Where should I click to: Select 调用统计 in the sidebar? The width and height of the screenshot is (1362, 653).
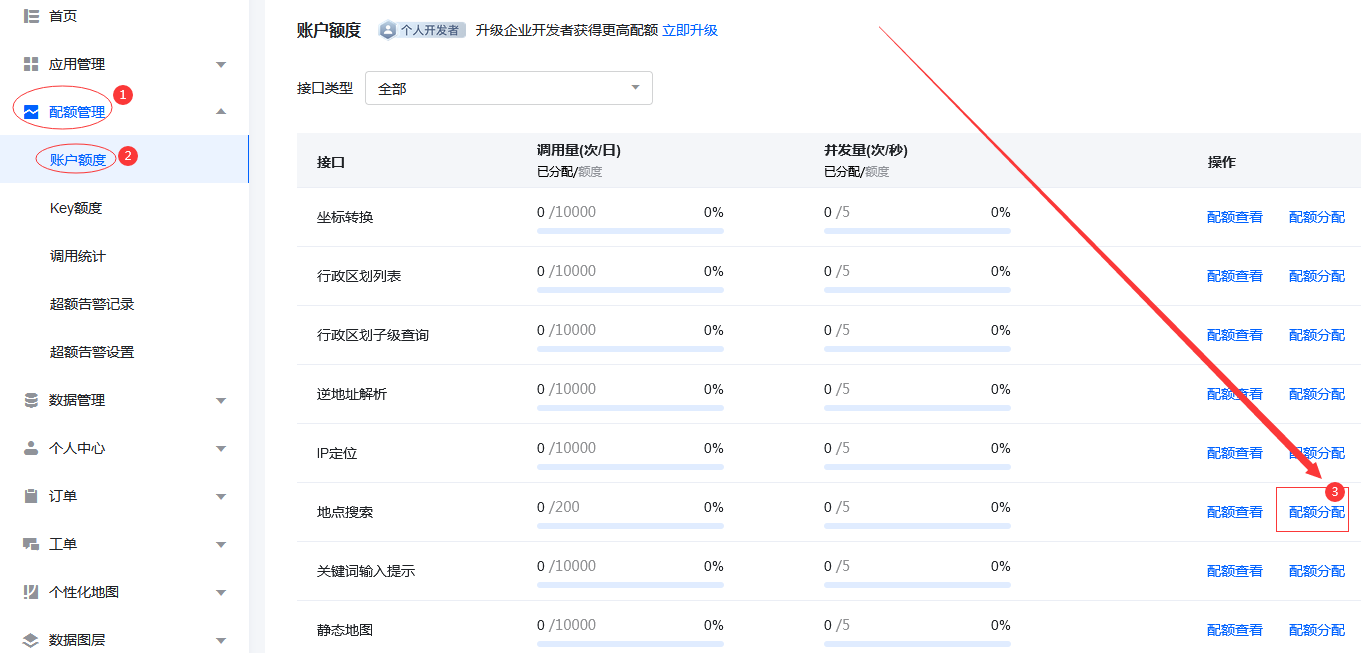click(x=77, y=256)
